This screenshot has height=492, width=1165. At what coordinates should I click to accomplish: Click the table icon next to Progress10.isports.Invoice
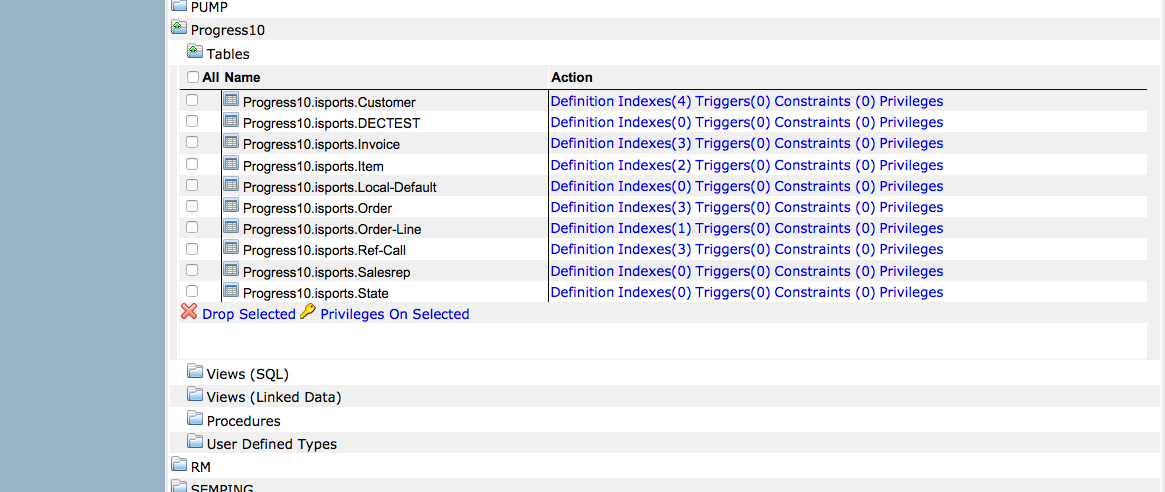(x=231, y=142)
